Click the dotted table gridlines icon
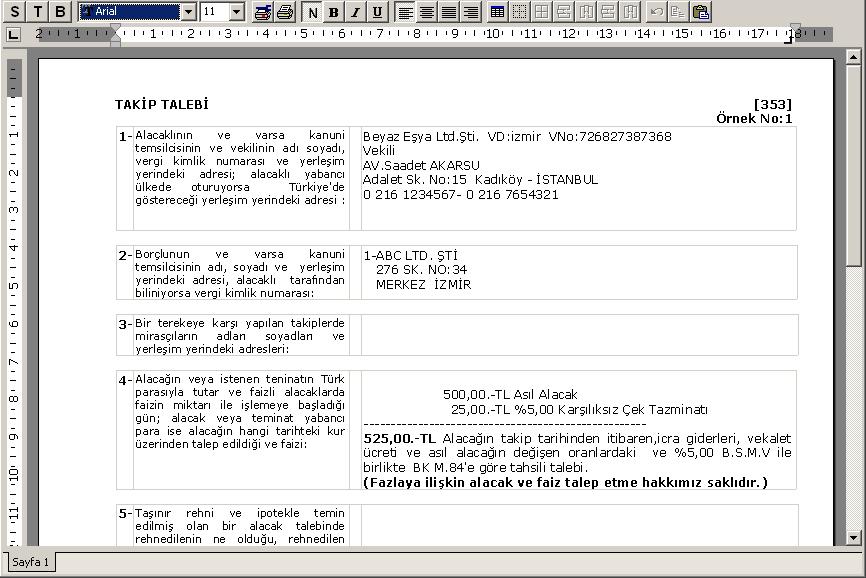The width and height of the screenshot is (866, 578). point(519,12)
